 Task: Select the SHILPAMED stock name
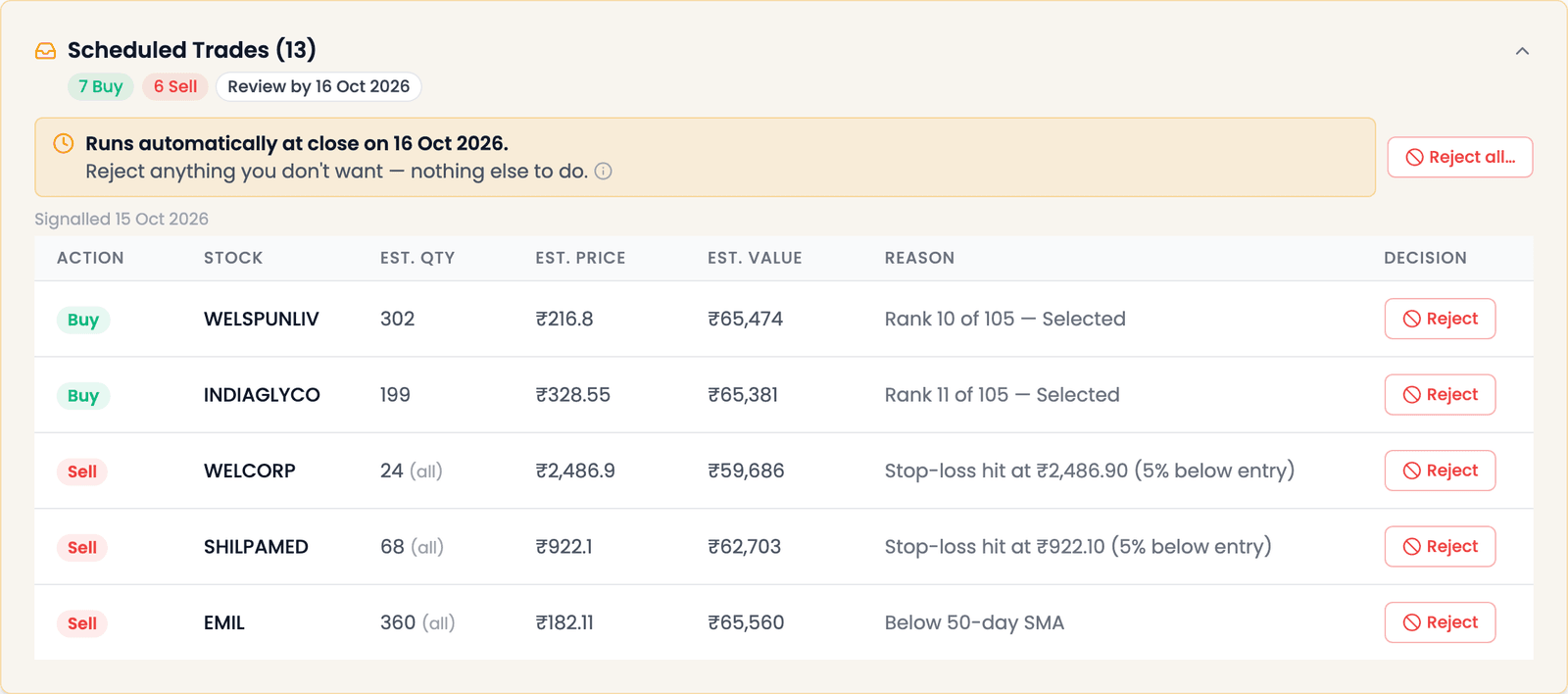(256, 547)
